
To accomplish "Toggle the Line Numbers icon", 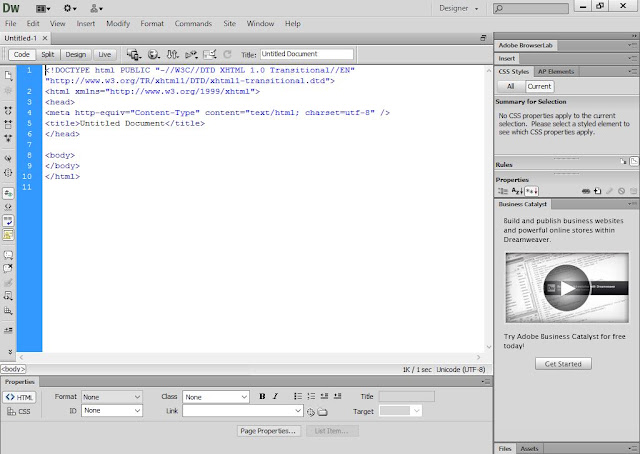I will [x=8, y=193].
